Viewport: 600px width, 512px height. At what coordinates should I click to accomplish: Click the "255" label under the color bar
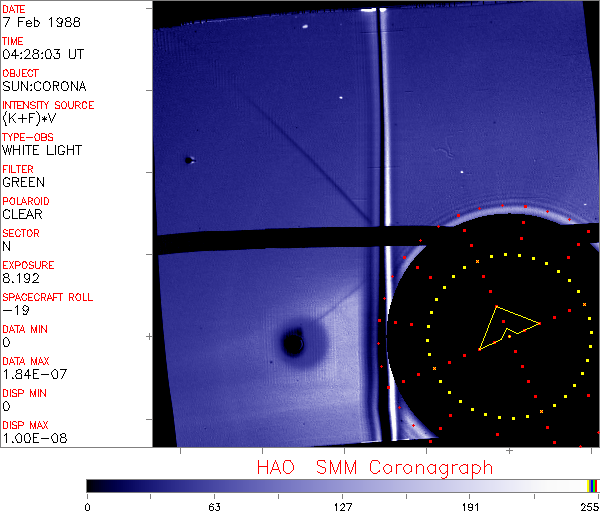[588, 506]
